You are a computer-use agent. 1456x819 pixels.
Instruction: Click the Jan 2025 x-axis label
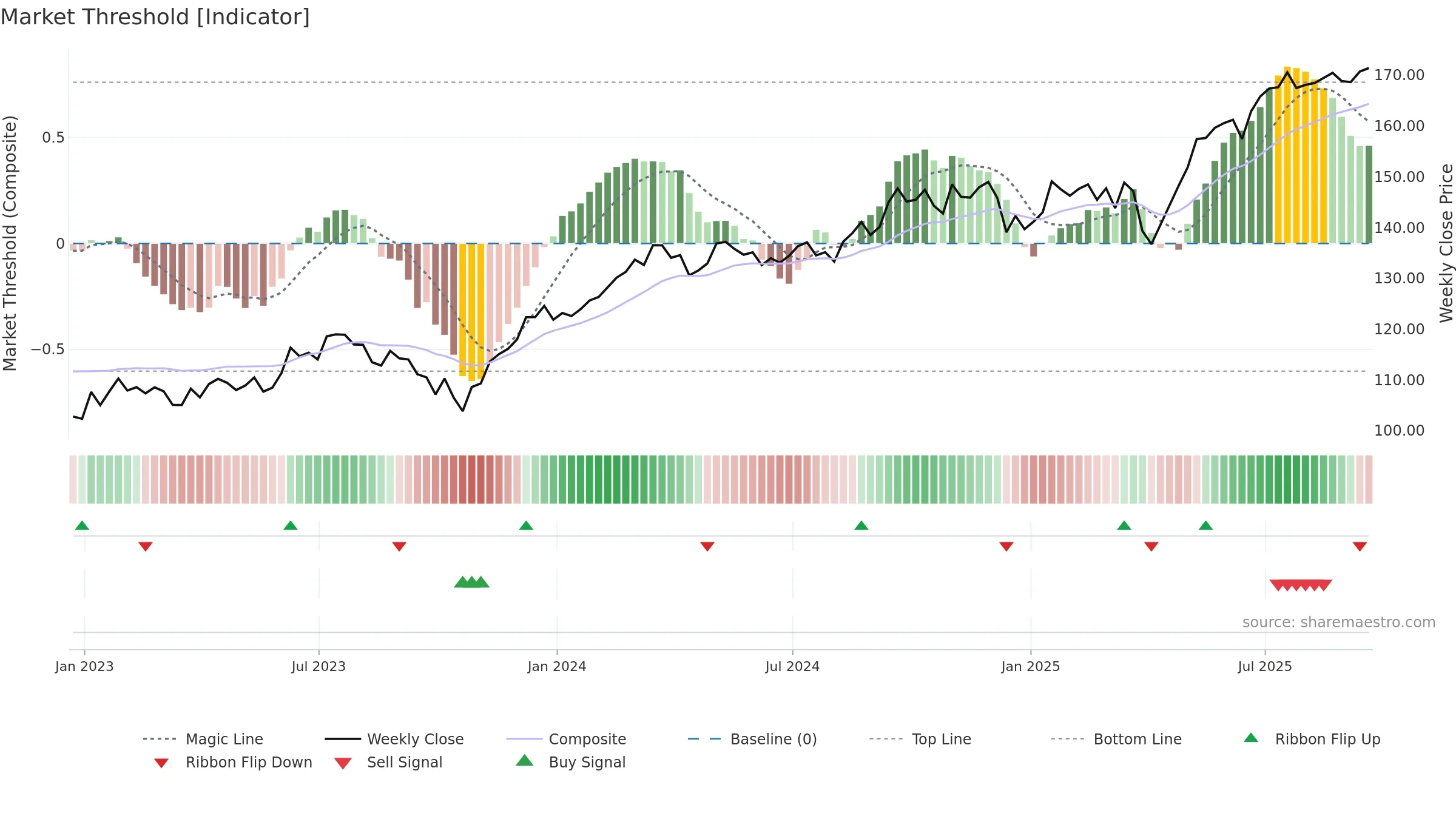[x=1031, y=666]
